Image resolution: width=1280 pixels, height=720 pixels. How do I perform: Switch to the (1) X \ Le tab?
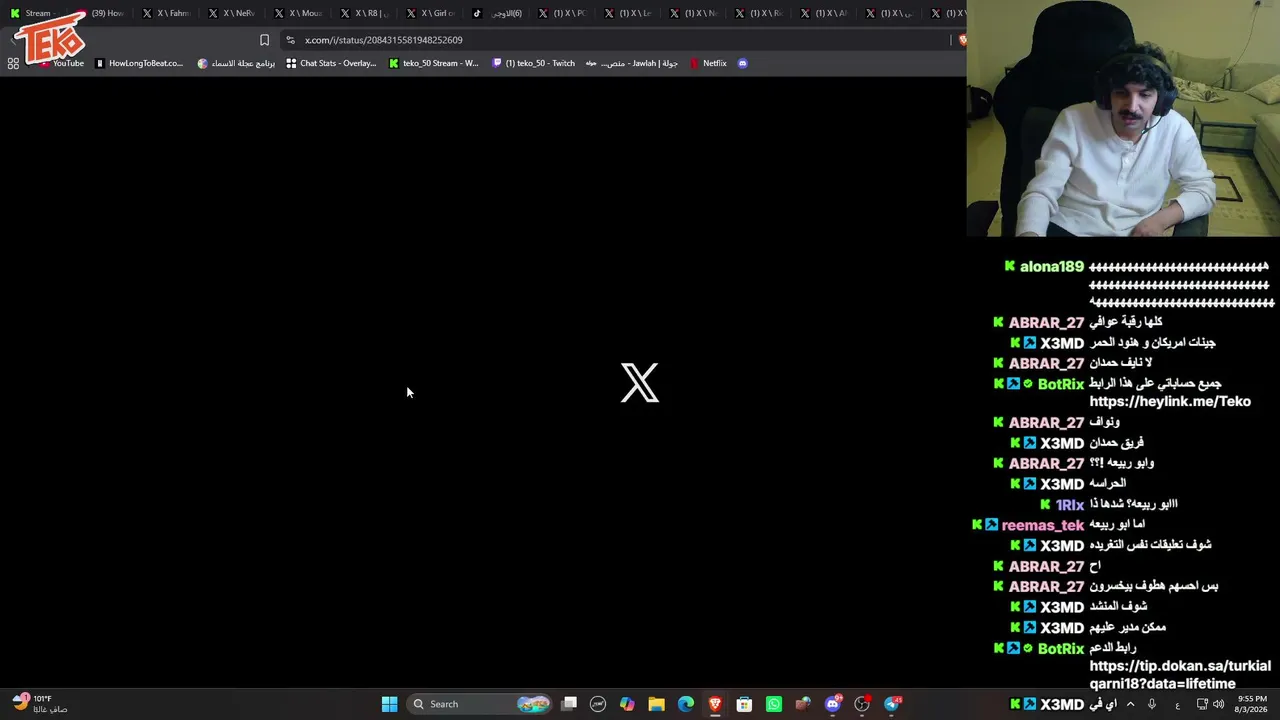(627, 13)
